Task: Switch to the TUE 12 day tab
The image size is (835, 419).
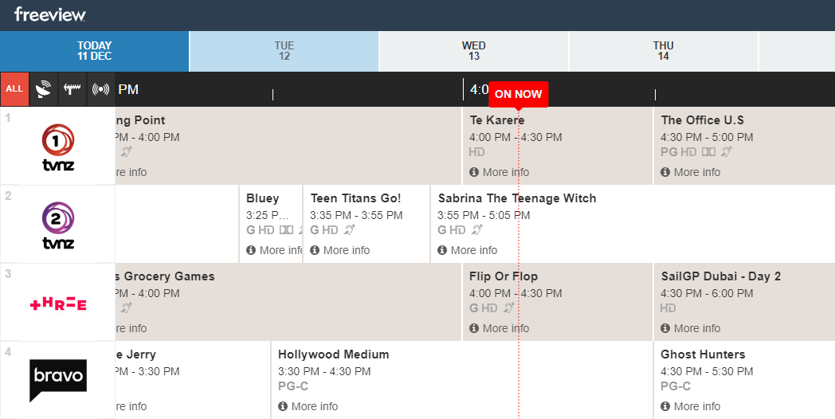Action: coord(284,51)
